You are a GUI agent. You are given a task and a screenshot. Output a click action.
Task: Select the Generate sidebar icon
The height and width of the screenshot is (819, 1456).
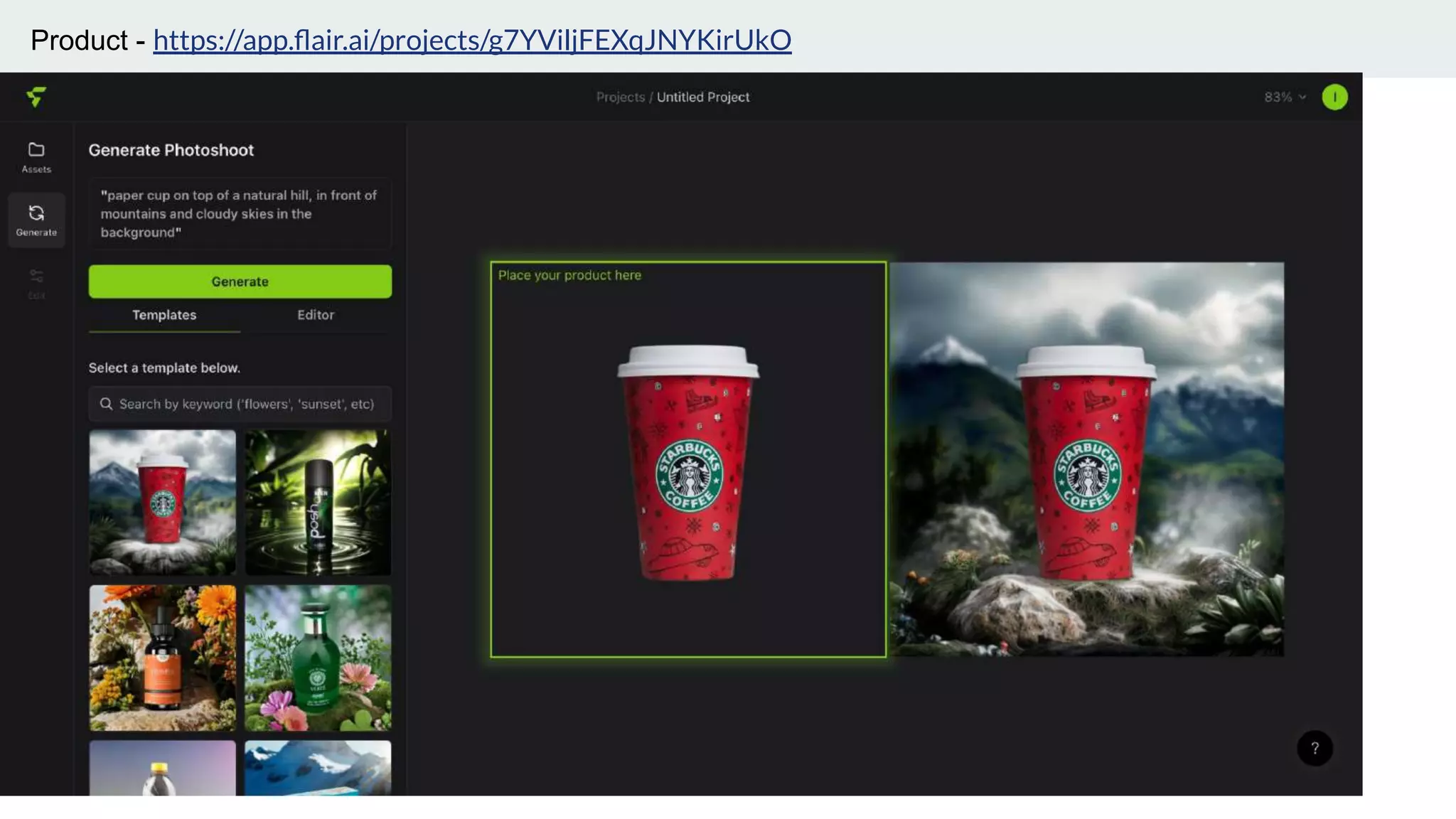(x=36, y=220)
